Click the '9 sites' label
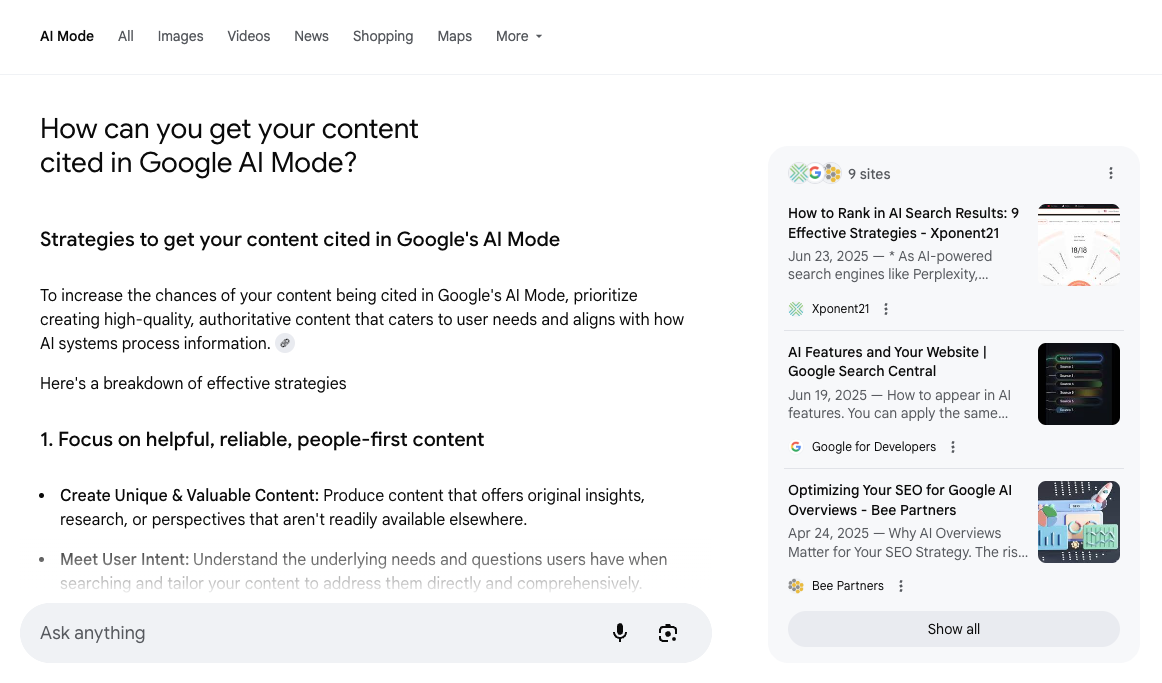The image size is (1162, 683). [869, 174]
